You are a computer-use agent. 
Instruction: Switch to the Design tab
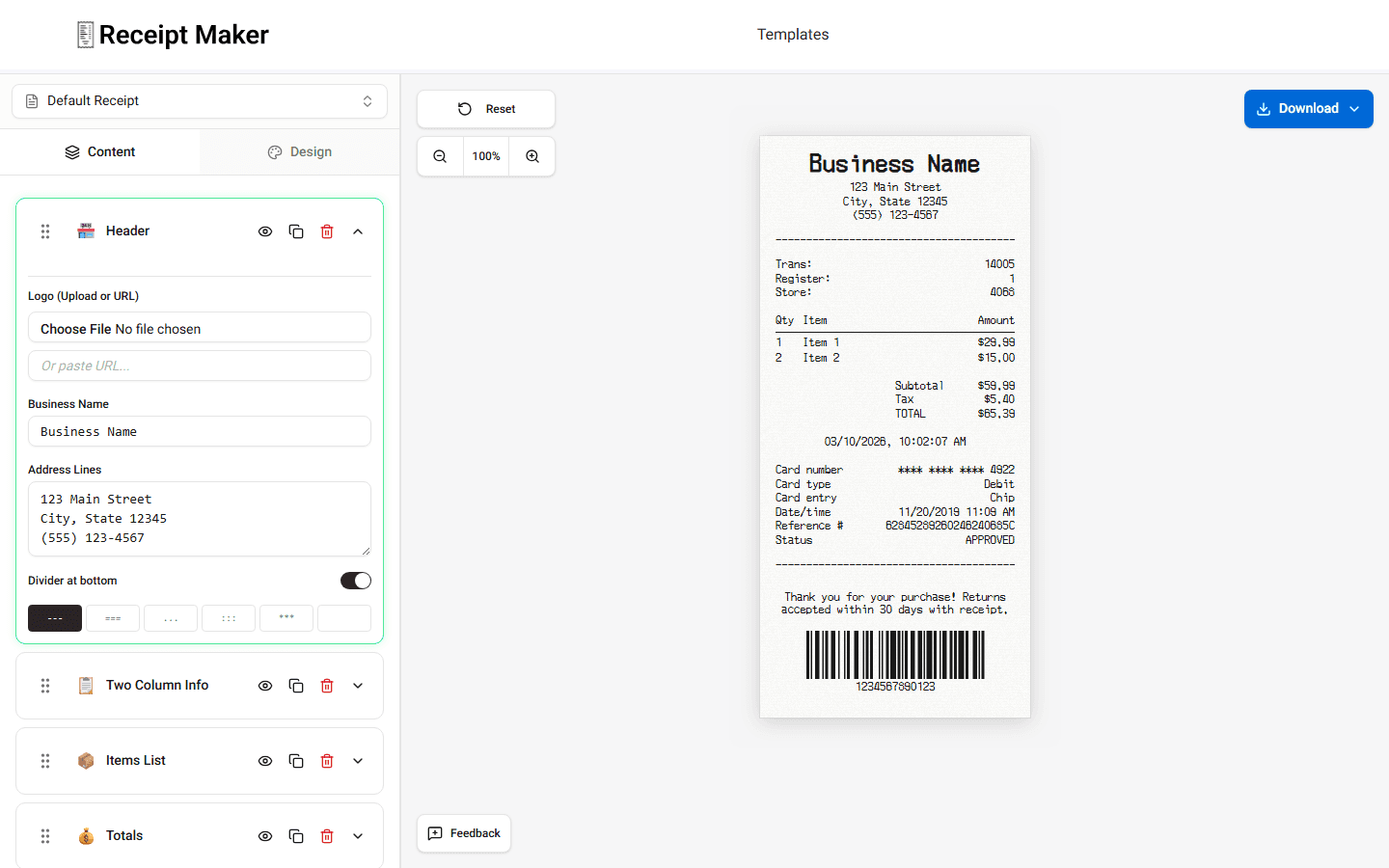(x=299, y=151)
